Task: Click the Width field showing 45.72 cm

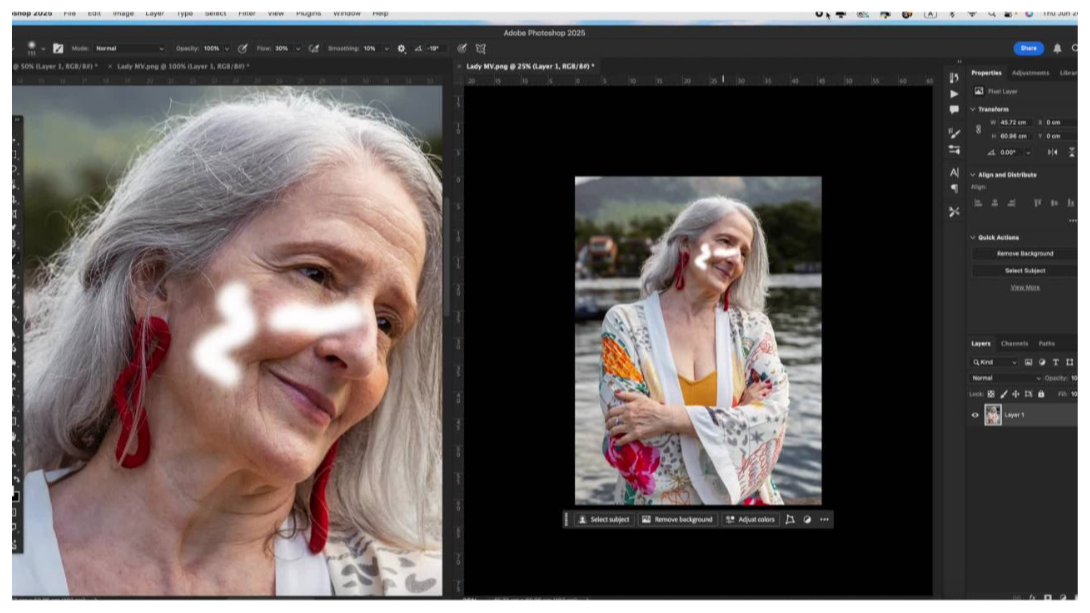Action: (x=1014, y=122)
